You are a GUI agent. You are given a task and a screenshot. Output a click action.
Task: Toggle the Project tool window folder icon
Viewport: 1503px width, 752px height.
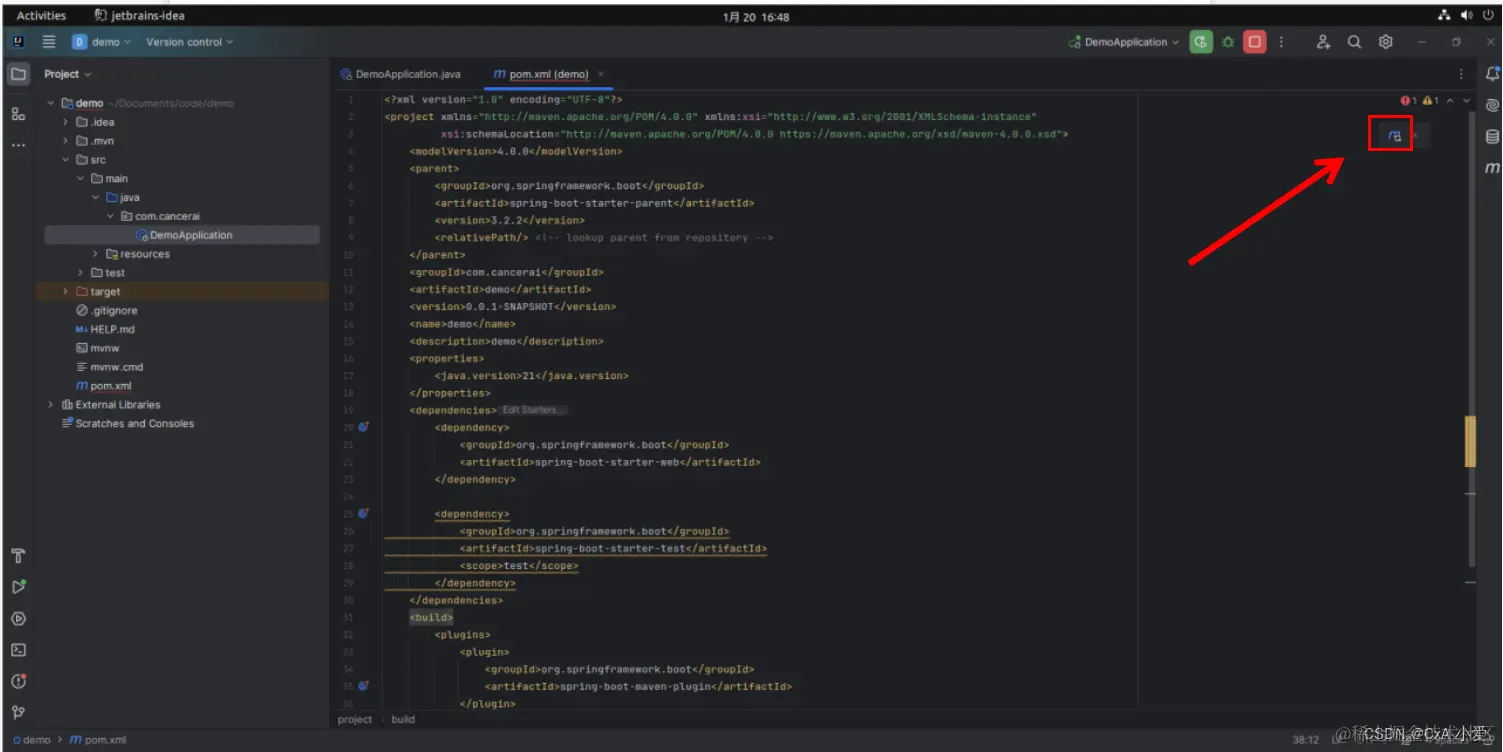click(18, 74)
